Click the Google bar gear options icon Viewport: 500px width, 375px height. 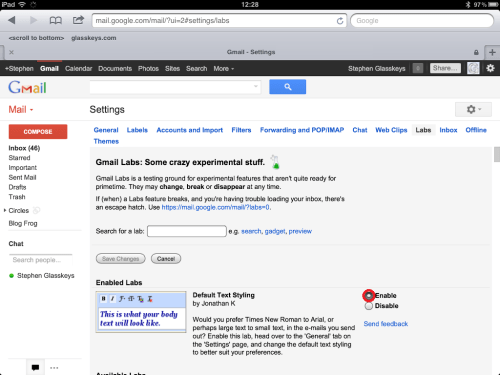coord(490,68)
